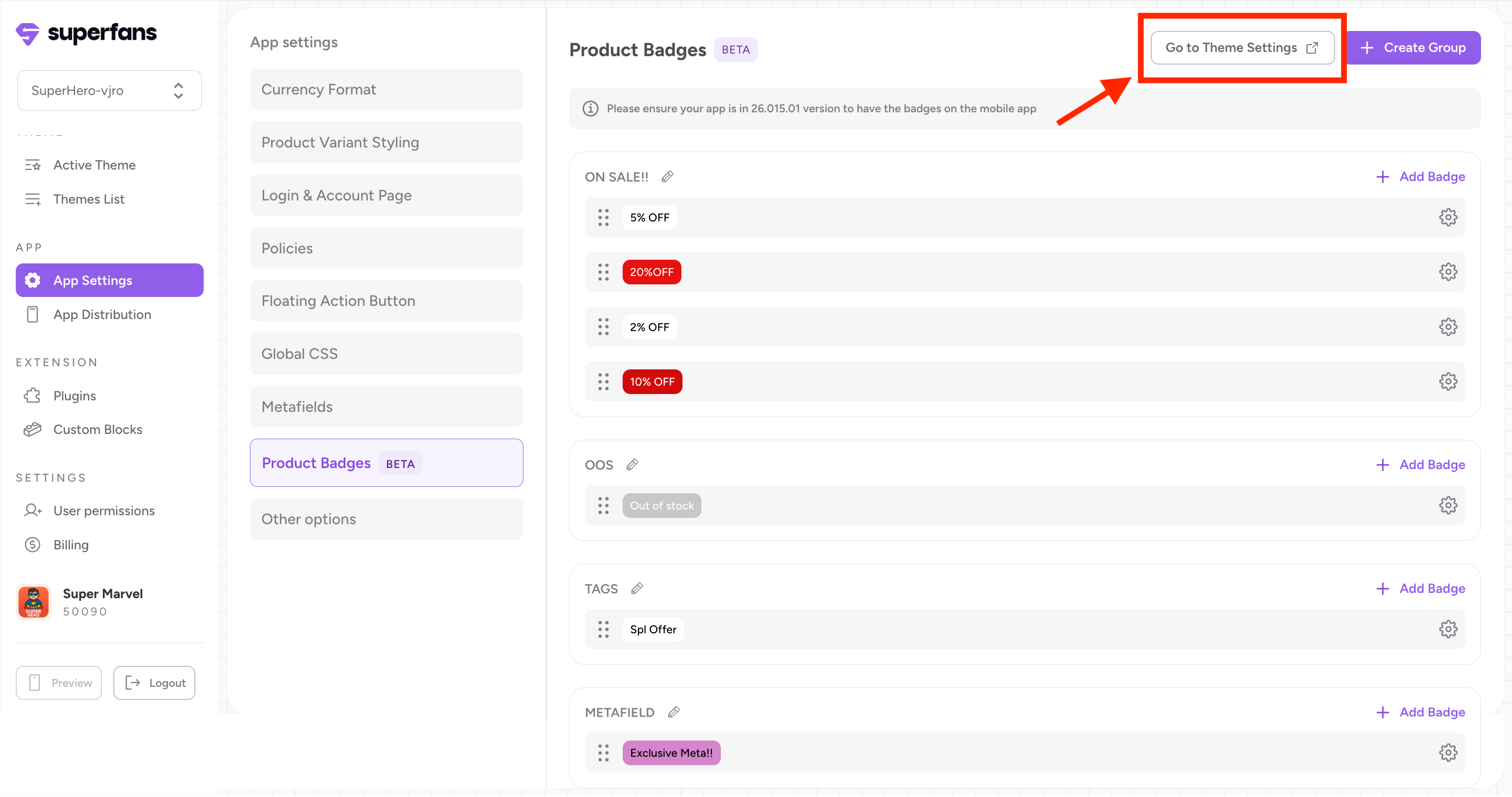Open settings gear for 20%OFF badge
The image size is (1512, 797).
(x=1447, y=272)
